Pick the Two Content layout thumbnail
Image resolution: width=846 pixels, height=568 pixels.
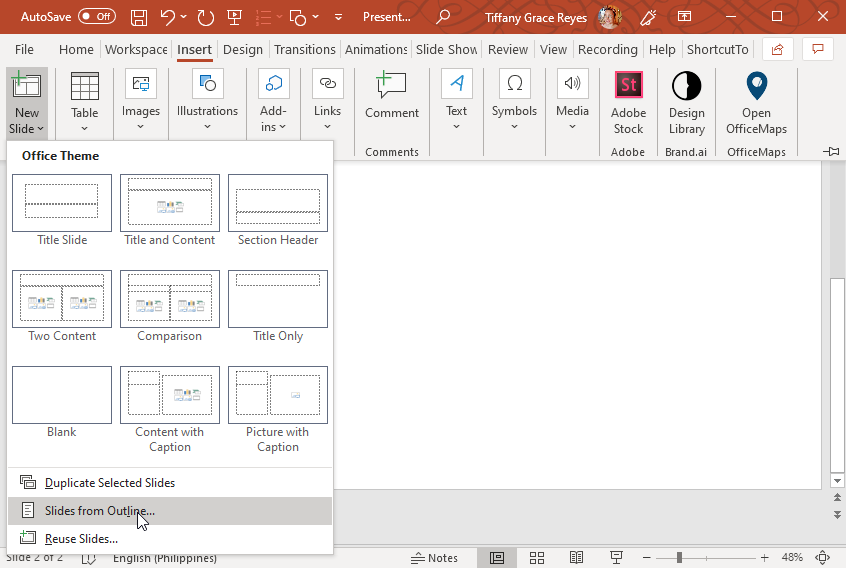click(62, 299)
